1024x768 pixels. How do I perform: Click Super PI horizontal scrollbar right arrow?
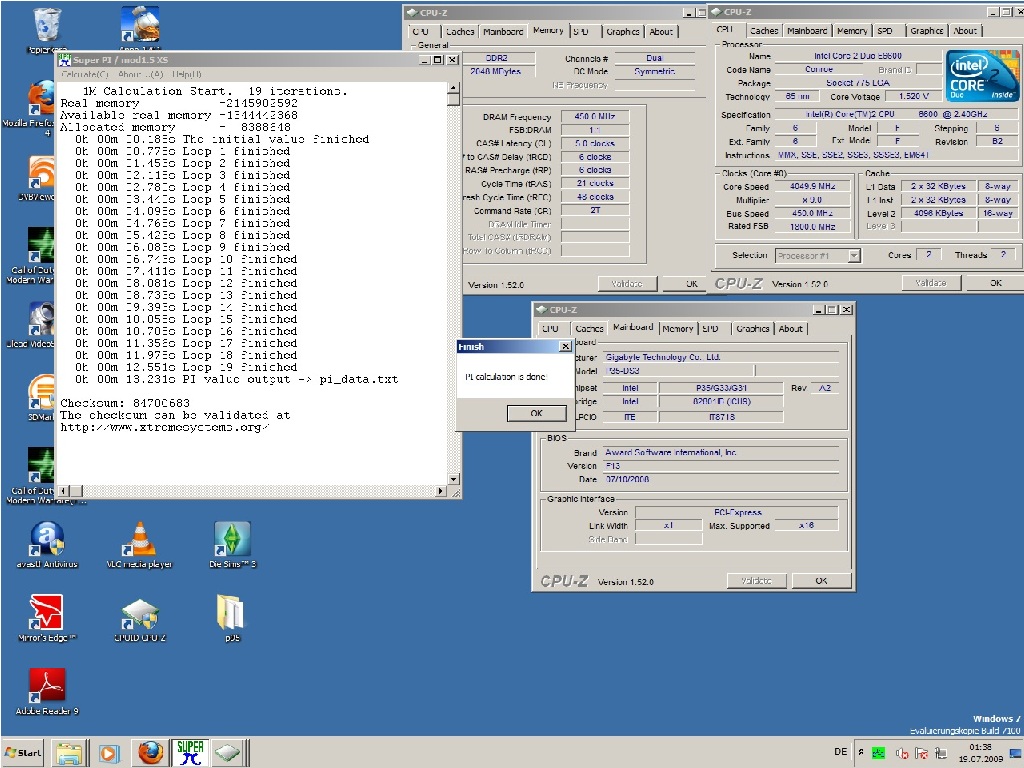441,490
